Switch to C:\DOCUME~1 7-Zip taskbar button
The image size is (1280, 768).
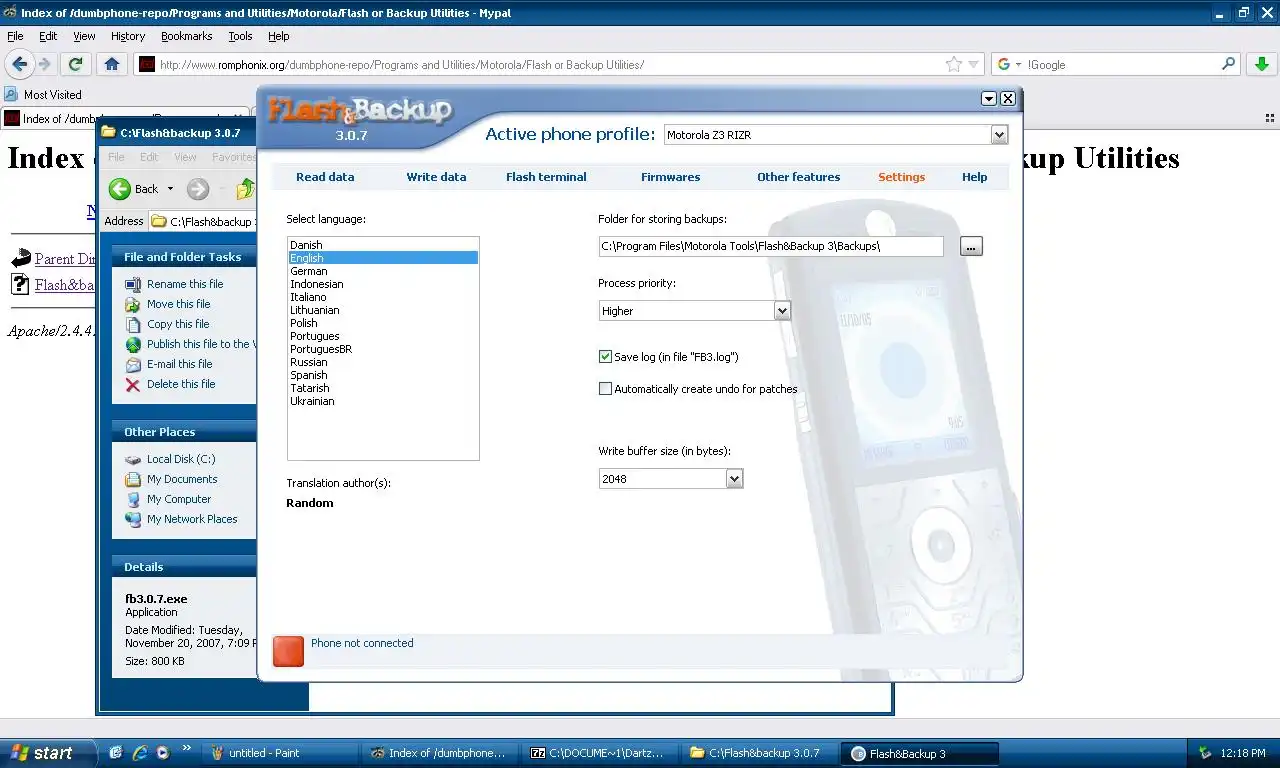click(601, 753)
